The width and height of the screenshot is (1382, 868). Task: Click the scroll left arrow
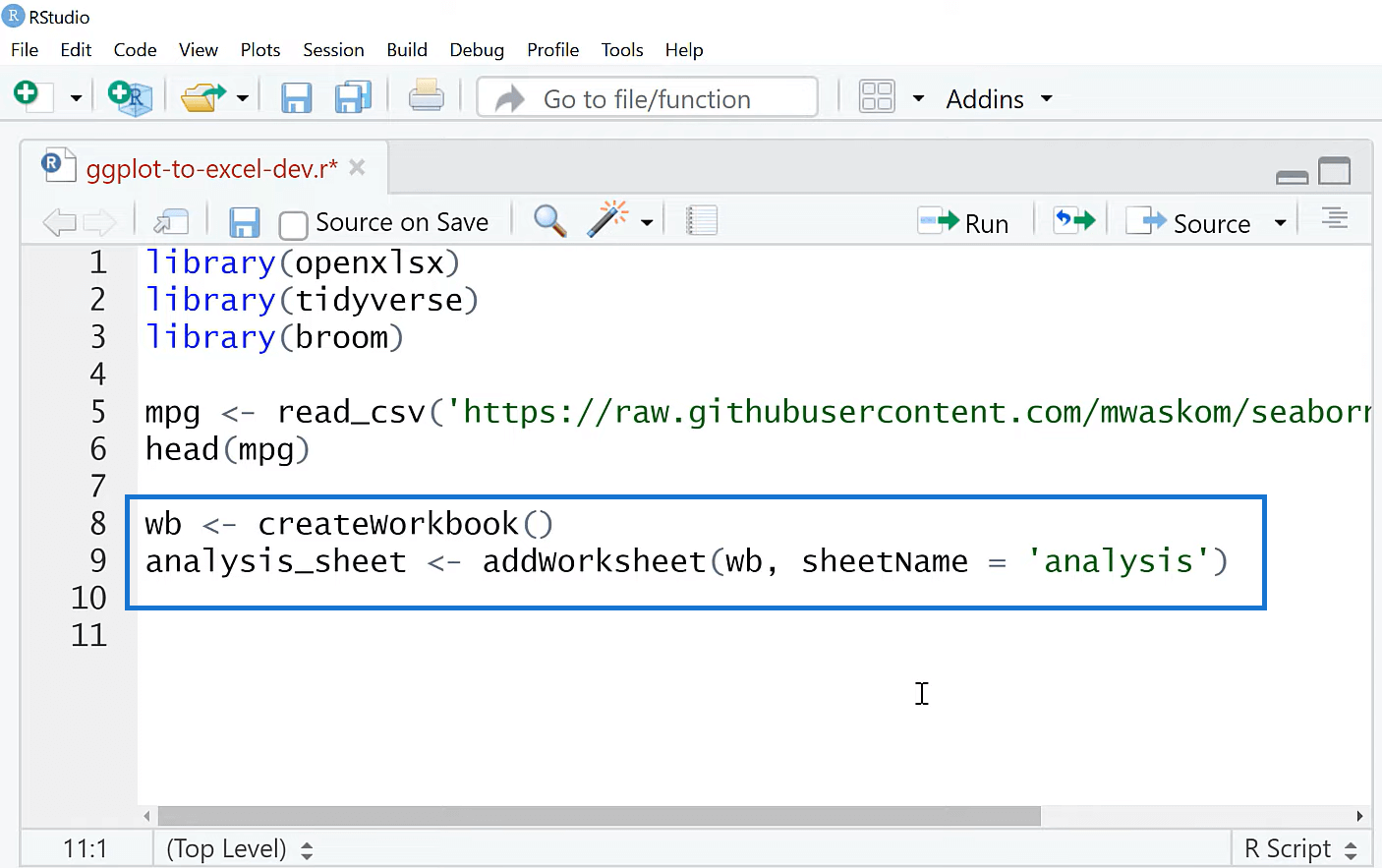click(x=147, y=816)
